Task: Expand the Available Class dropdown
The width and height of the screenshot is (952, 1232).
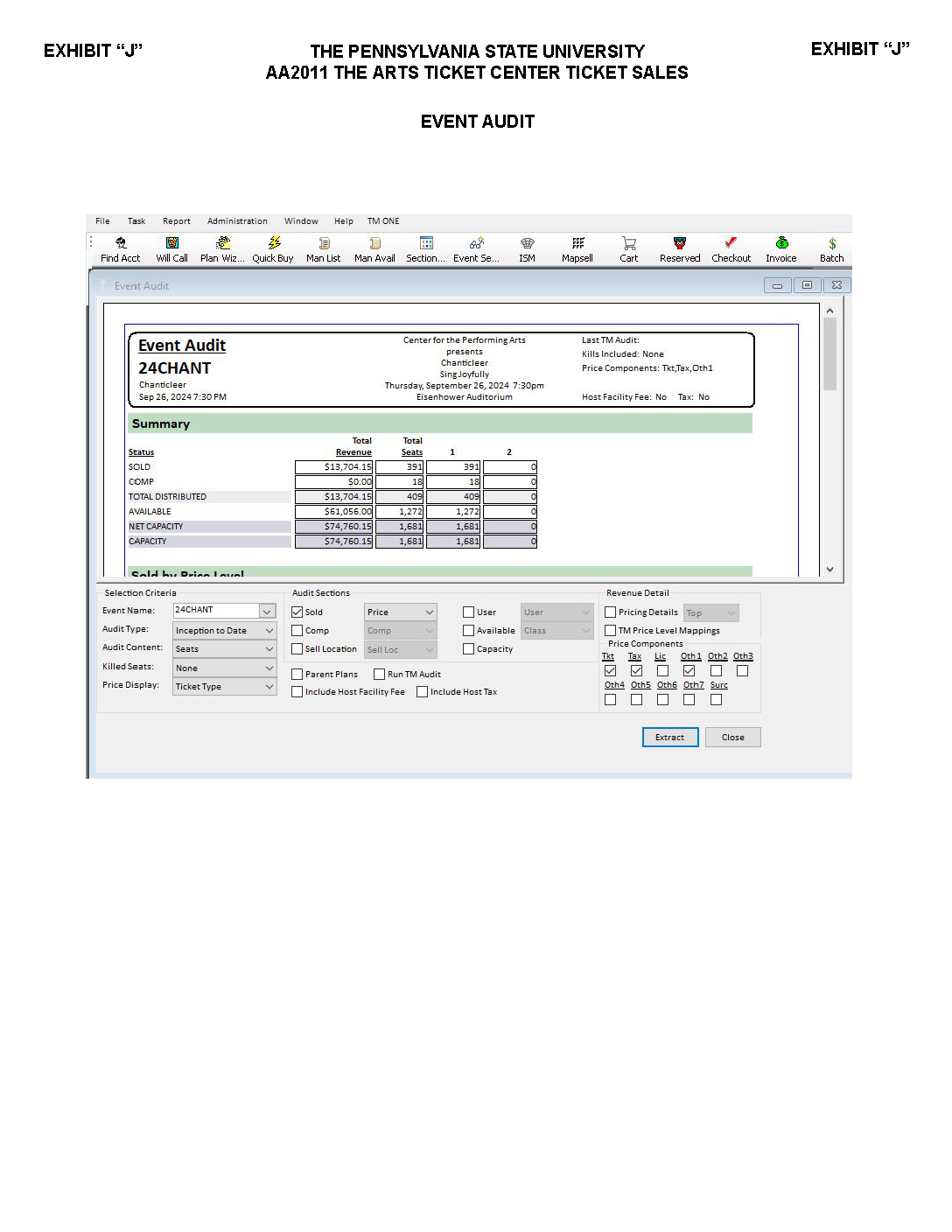Action: [x=586, y=631]
